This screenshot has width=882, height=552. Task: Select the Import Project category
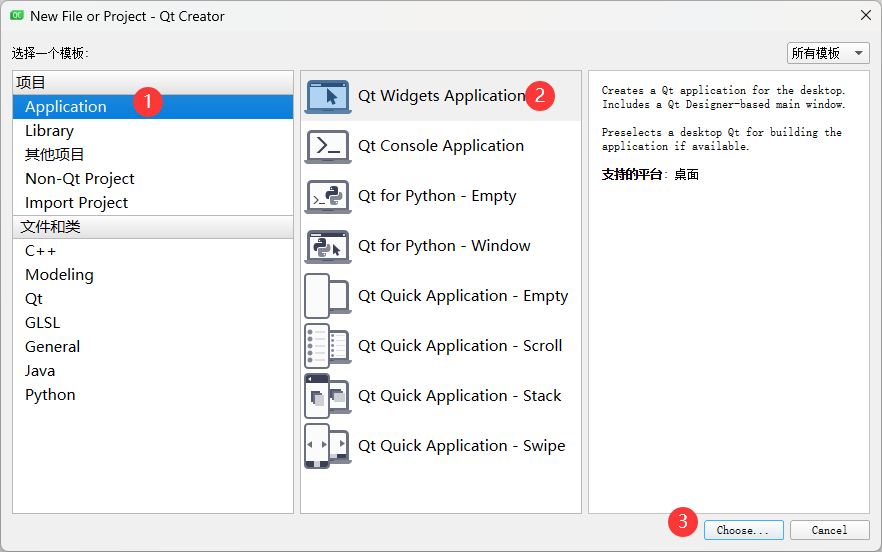pyautogui.click(x=153, y=203)
